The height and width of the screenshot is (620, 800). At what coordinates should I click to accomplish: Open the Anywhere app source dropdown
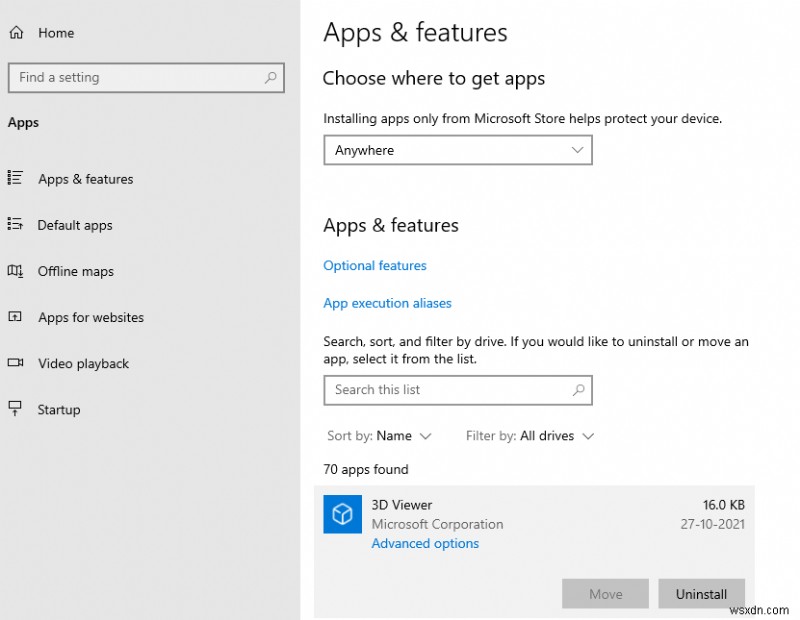point(458,150)
